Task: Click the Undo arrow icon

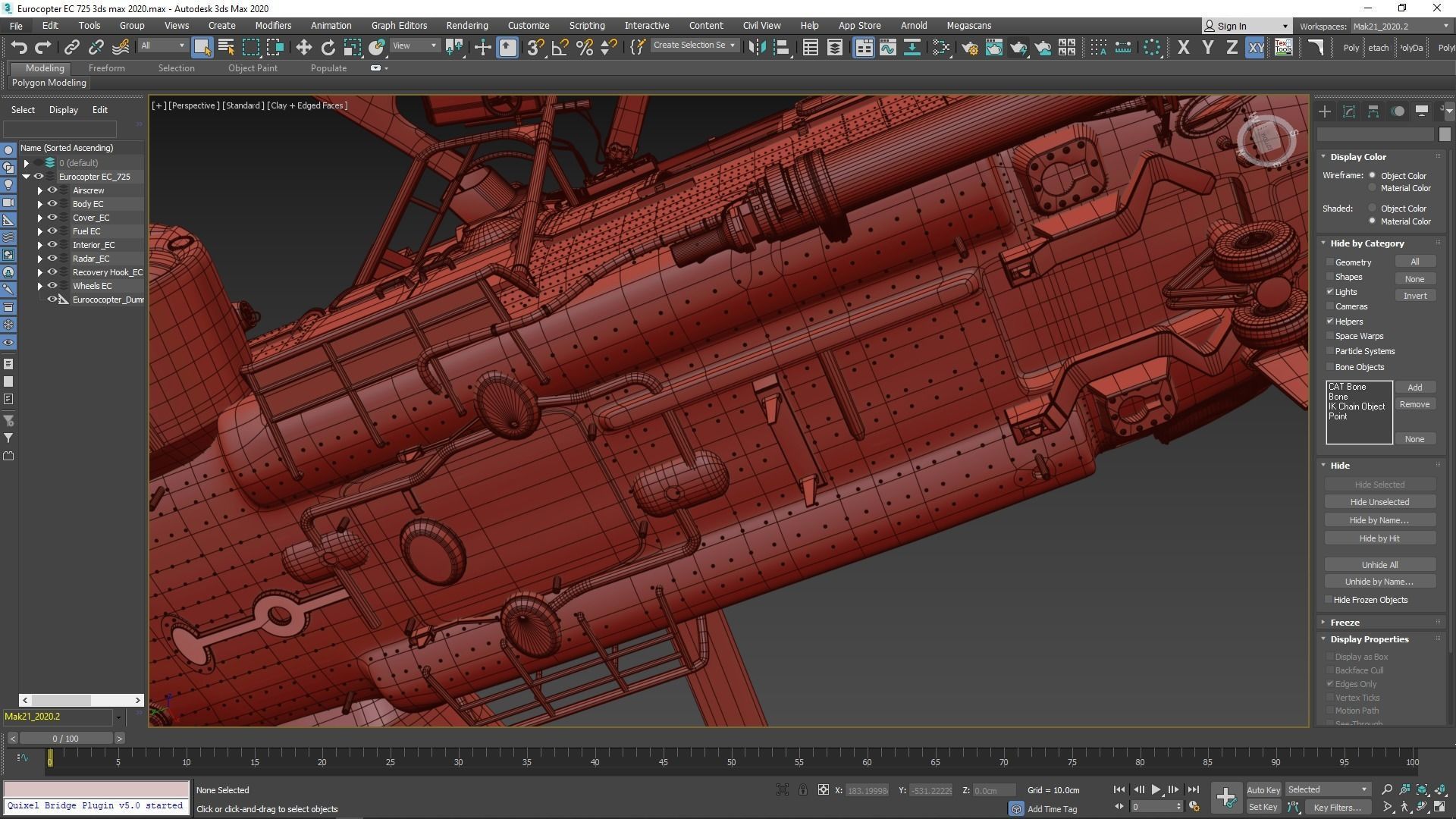Action: point(19,48)
